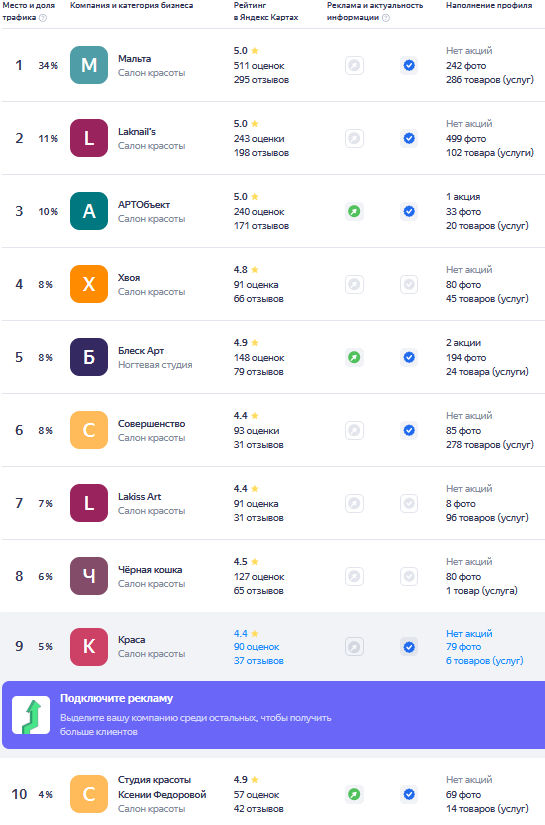Open 6 товаров (услуг) link for Краса

tap(485, 661)
